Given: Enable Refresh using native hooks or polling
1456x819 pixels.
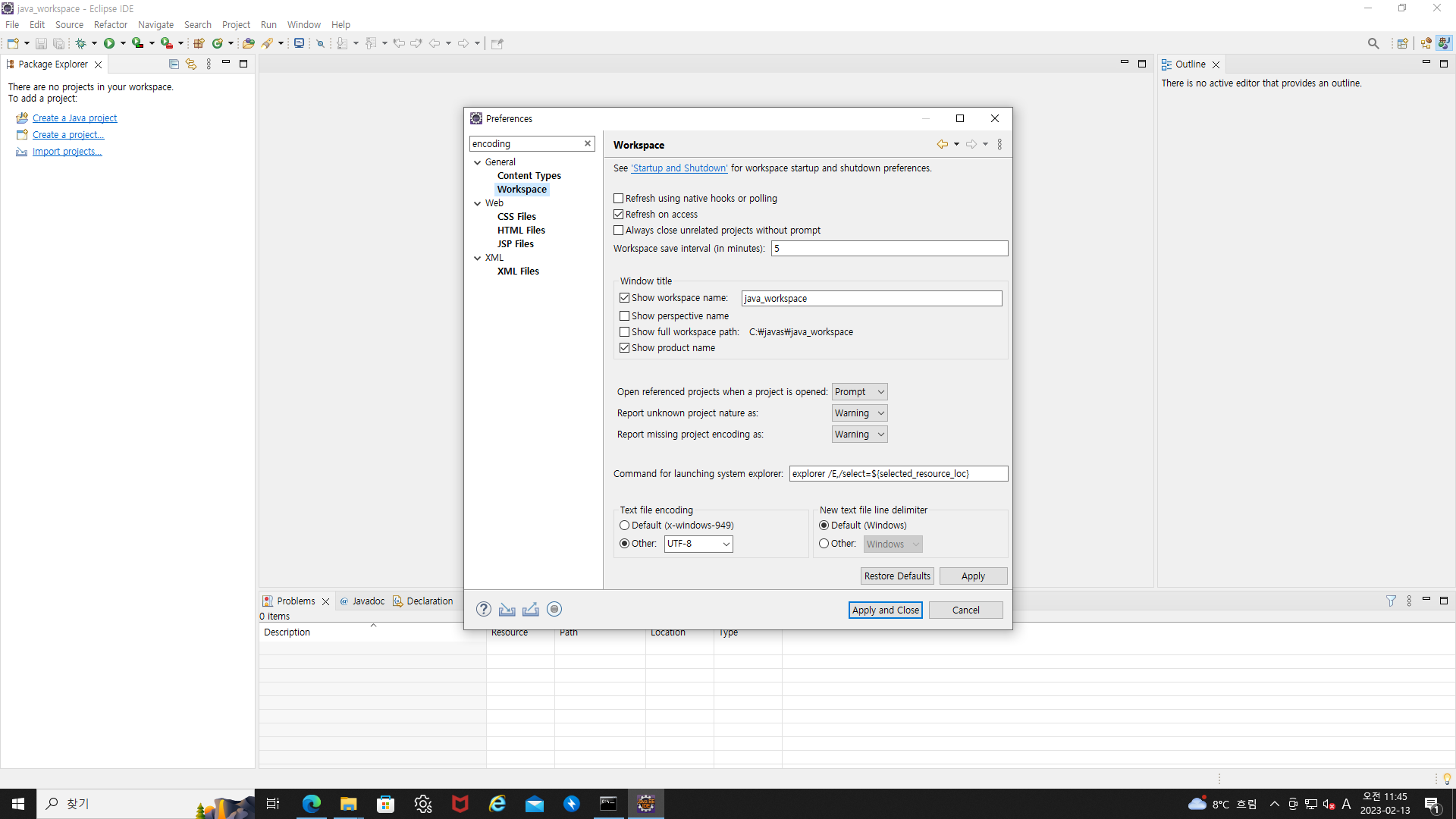Looking at the screenshot, I should coord(619,199).
